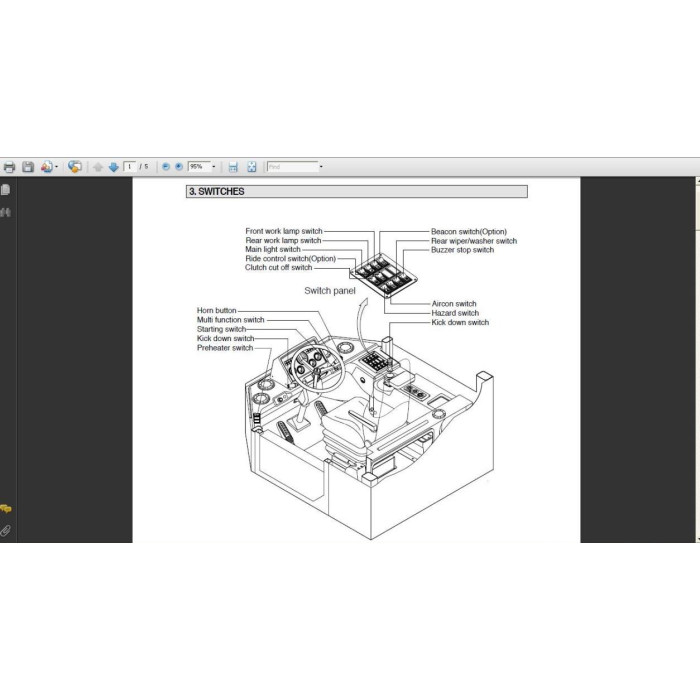Image resolution: width=700 pixels, height=700 pixels.
Task: Open the Search binoculars panel in sidebar
Action: point(5,212)
